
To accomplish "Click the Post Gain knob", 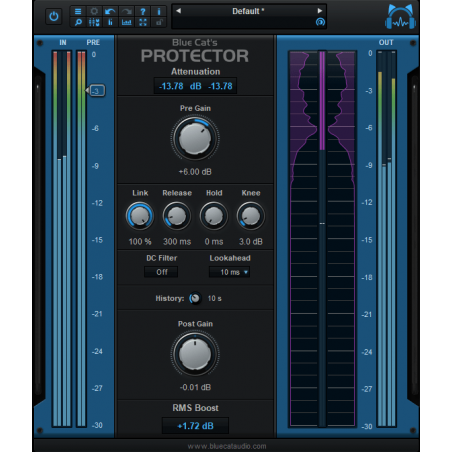I will pyautogui.click(x=195, y=354).
